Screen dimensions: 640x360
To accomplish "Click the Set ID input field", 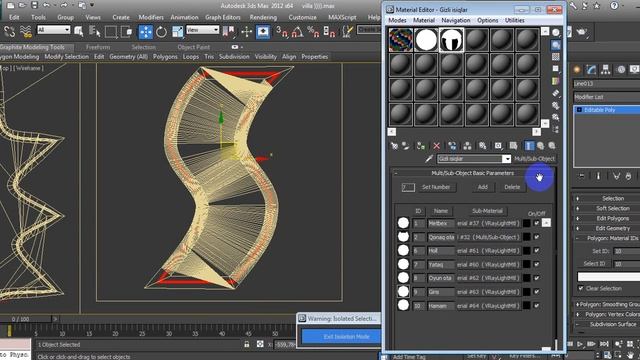I will [x=627, y=251].
